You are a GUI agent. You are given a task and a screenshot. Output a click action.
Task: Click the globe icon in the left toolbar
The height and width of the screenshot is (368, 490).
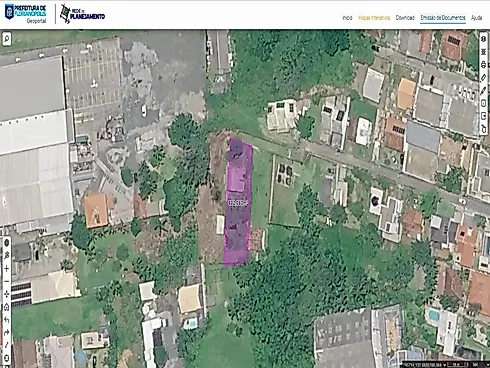[x=6, y=243]
